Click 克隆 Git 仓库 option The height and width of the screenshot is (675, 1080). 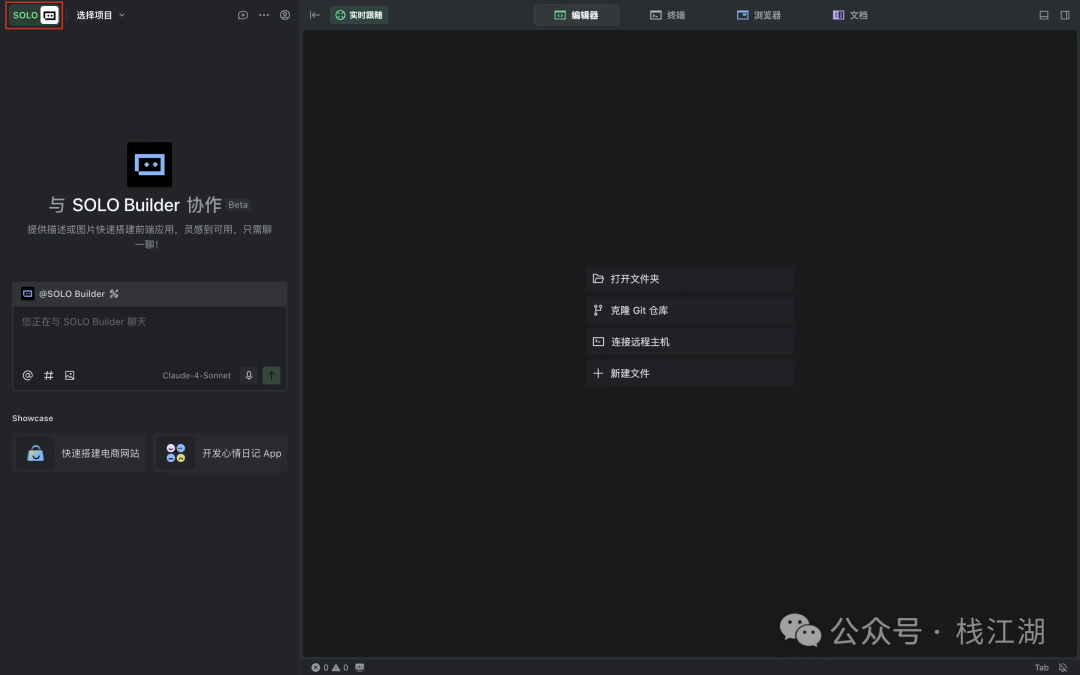(x=689, y=311)
